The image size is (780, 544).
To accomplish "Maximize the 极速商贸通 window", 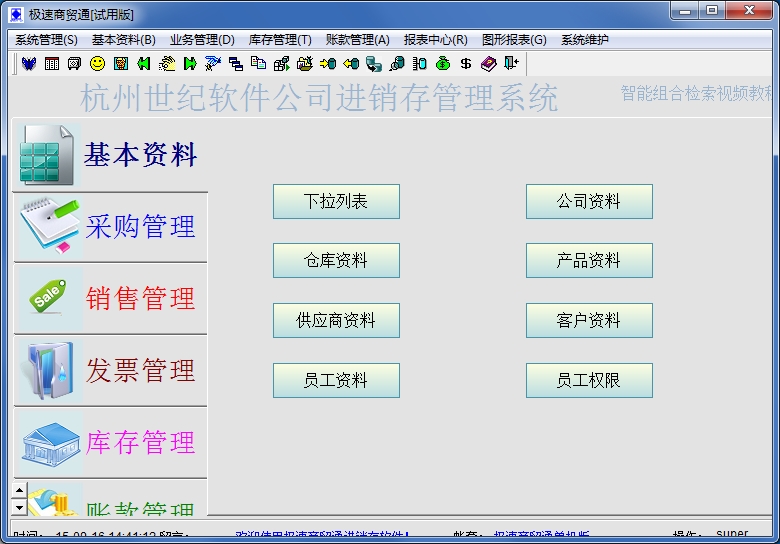I will (x=712, y=11).
